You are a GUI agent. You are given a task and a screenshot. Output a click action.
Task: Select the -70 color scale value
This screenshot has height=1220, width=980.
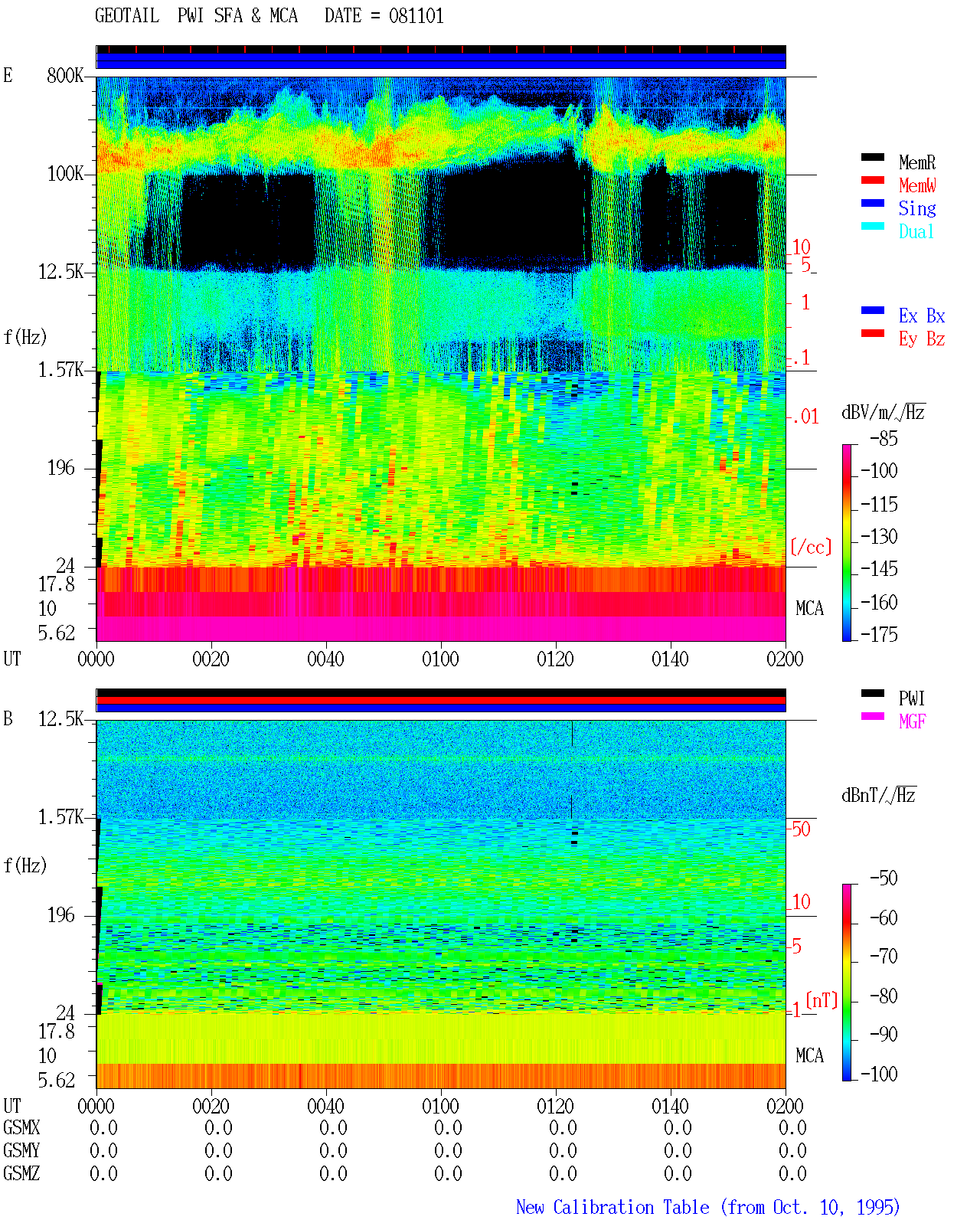tap(884, 956)
